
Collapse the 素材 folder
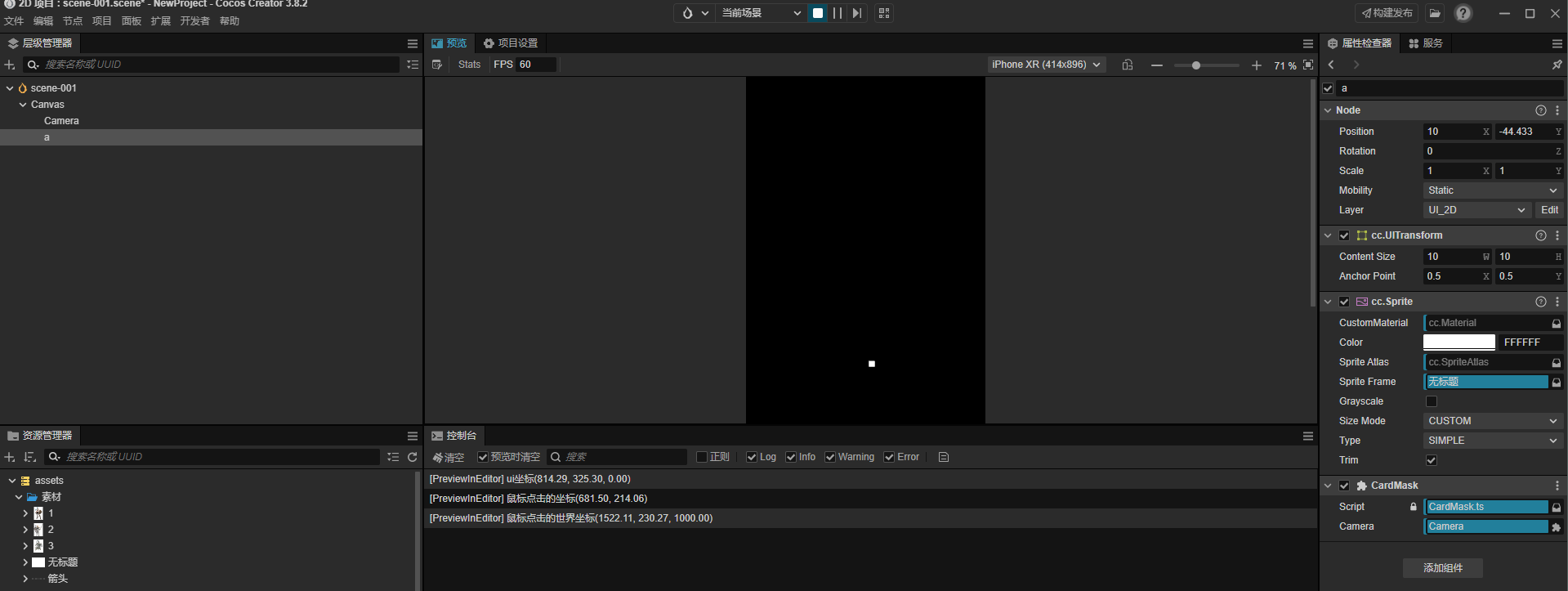19,497
